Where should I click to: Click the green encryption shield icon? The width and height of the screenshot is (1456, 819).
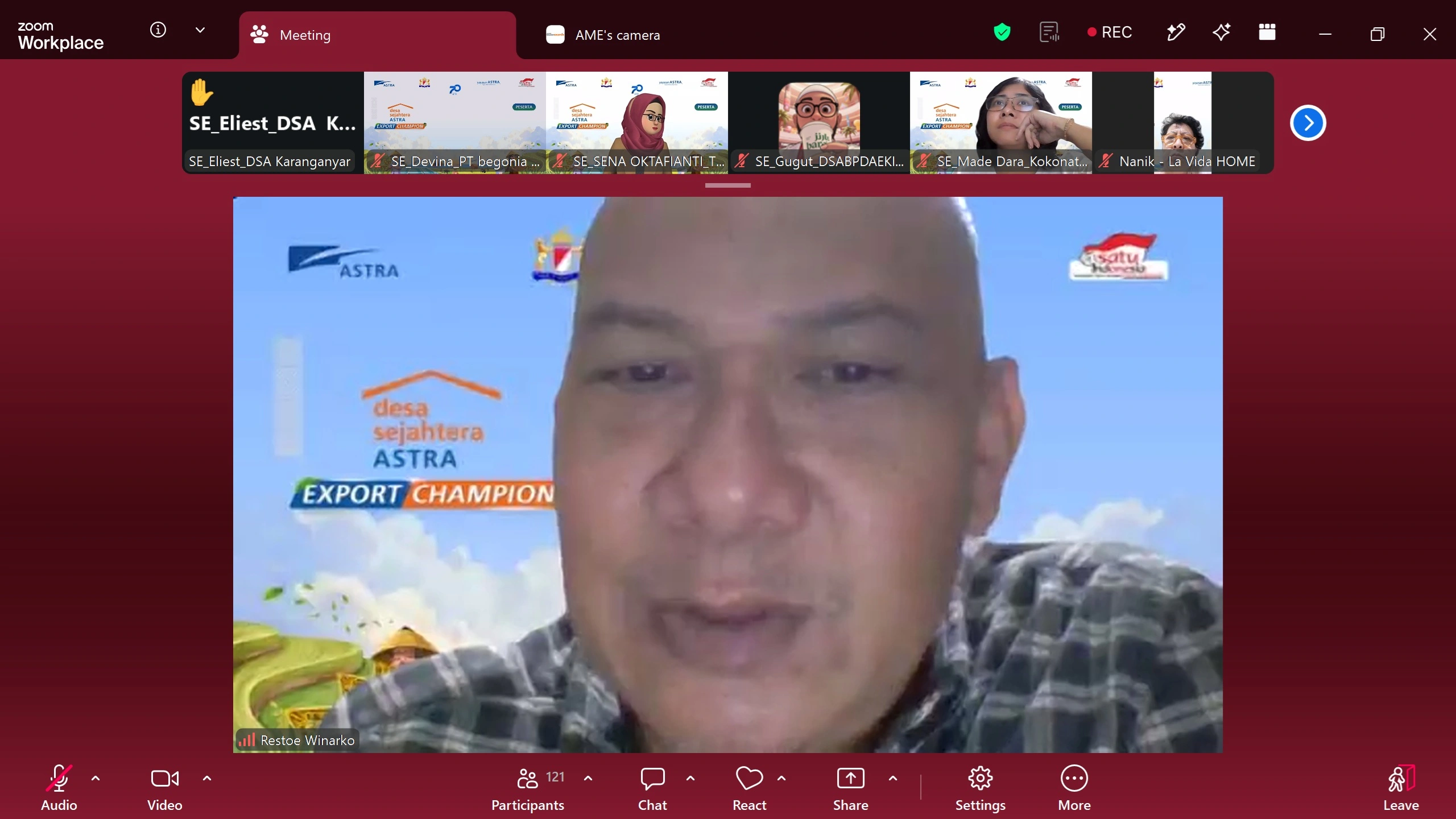click(x=1002, y=32)
